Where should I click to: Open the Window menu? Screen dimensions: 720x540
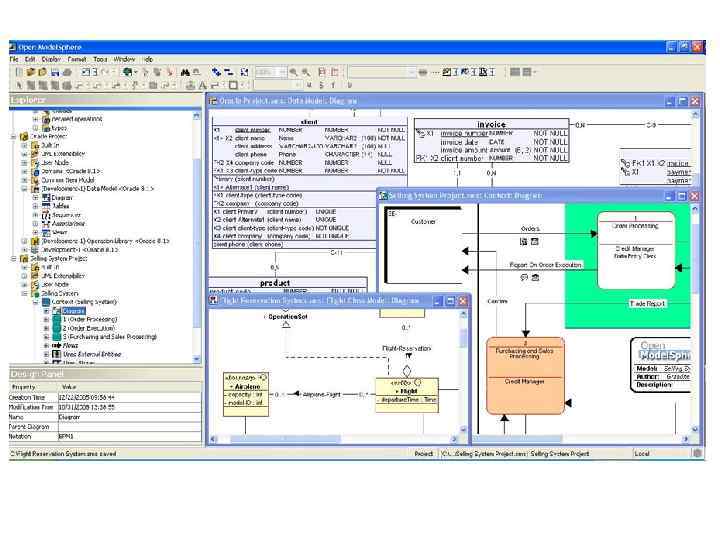124,59
